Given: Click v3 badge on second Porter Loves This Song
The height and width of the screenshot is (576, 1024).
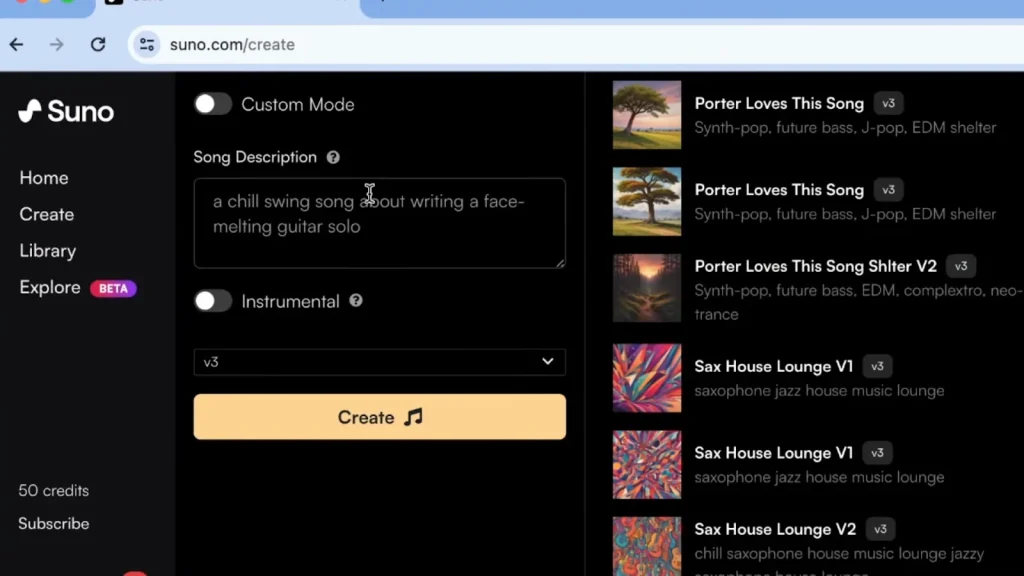Looking at the screenshot, I should [x=888, y=190].
